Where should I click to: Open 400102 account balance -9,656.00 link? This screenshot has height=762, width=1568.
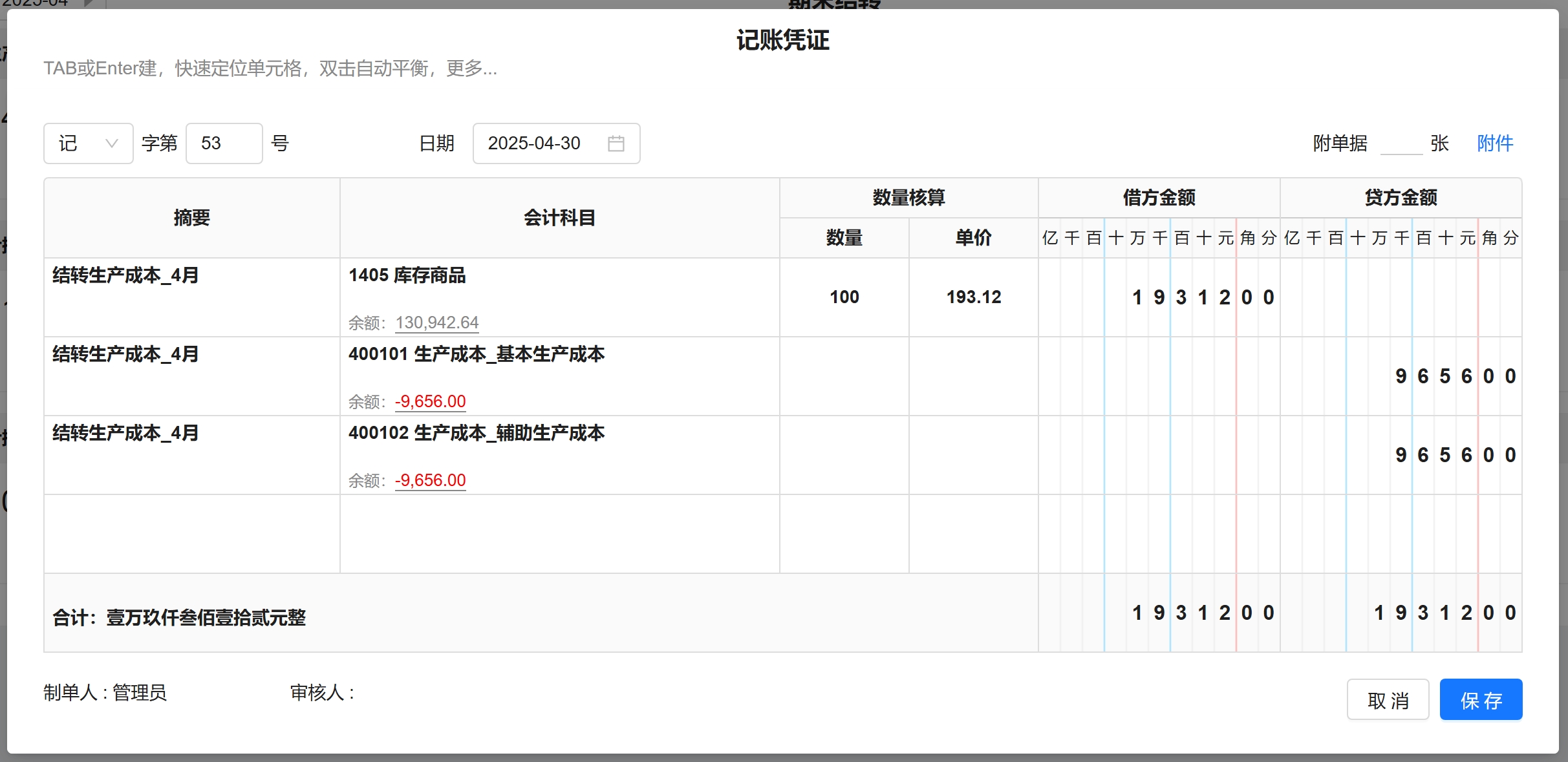pyautogui.click(x=430, y=480)
